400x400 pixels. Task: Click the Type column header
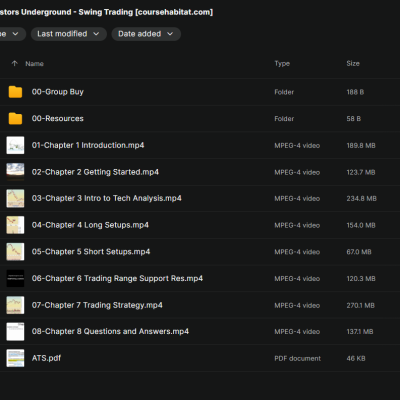(282, 64)
